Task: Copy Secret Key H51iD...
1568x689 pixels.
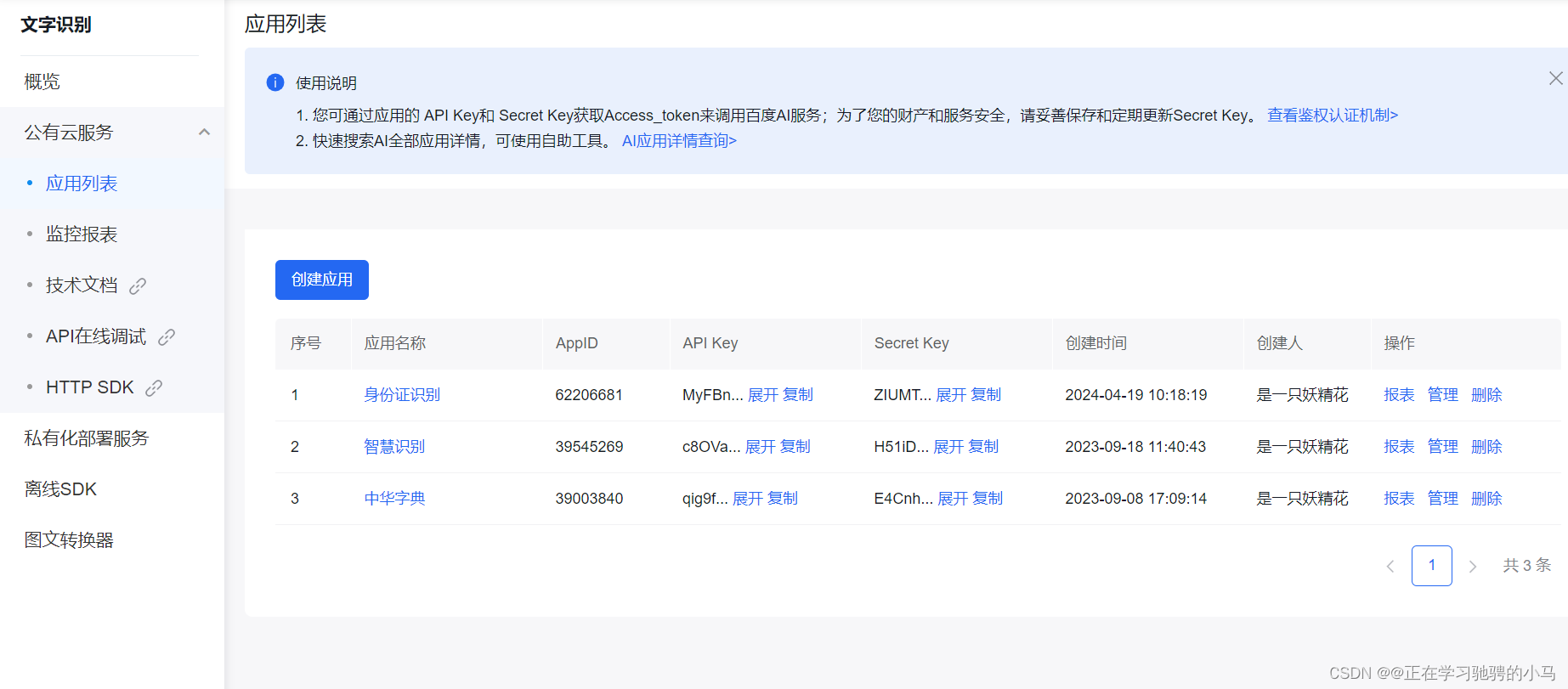Action: click(x=983, y=447)
